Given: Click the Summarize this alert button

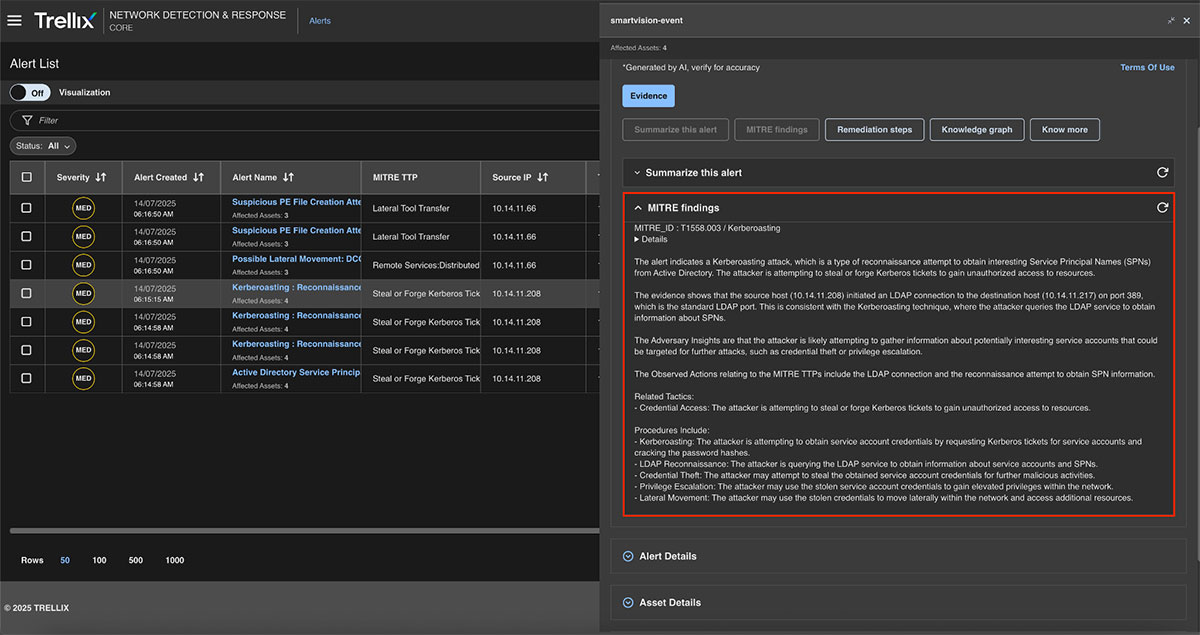Looking at the screenshot, I should [675, 129].
